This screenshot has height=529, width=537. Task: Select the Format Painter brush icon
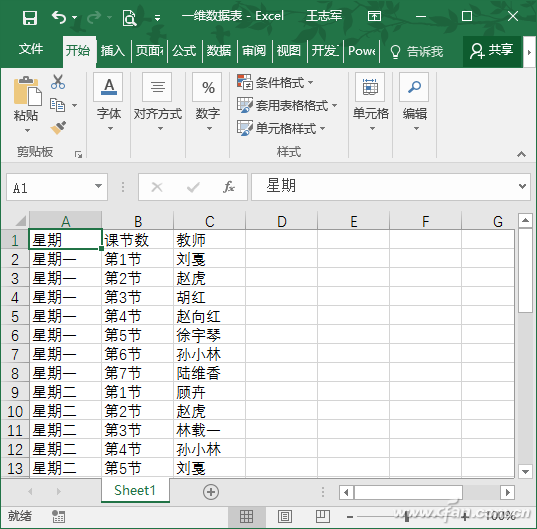[x=58, y=128]
